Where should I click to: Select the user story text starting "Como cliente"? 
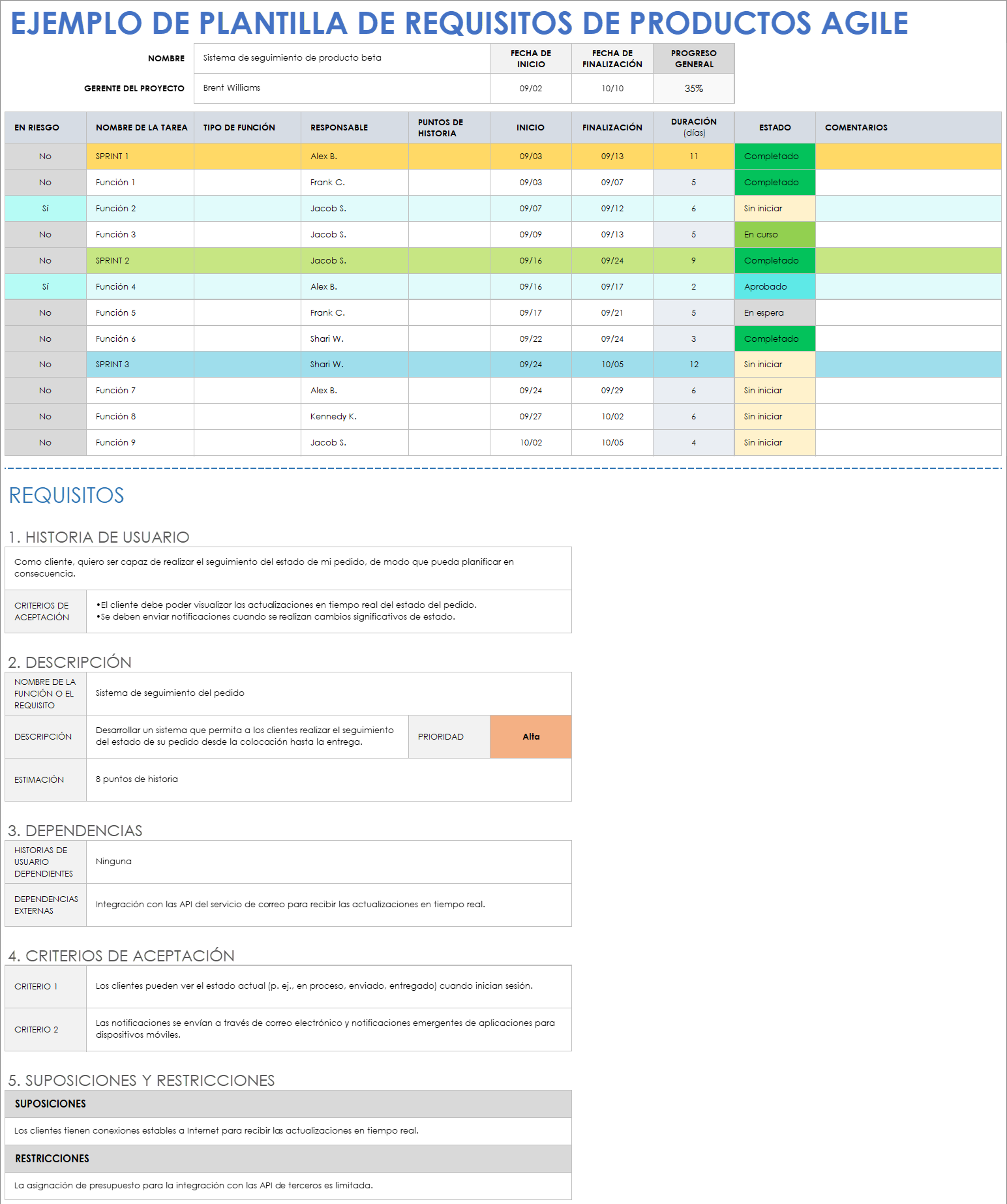[x=288, y=568]
